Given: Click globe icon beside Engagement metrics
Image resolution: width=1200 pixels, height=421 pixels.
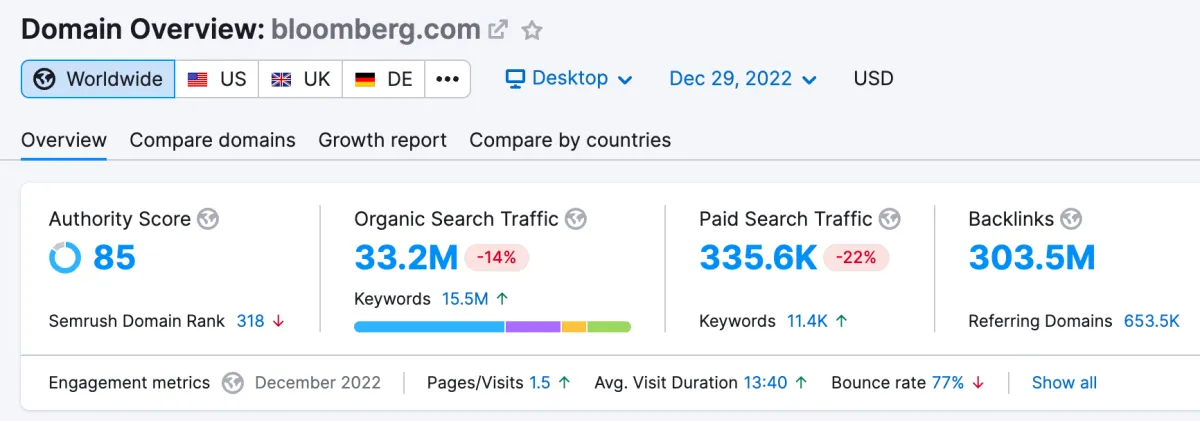Looking at the screenshot, I should click(233, 383).
